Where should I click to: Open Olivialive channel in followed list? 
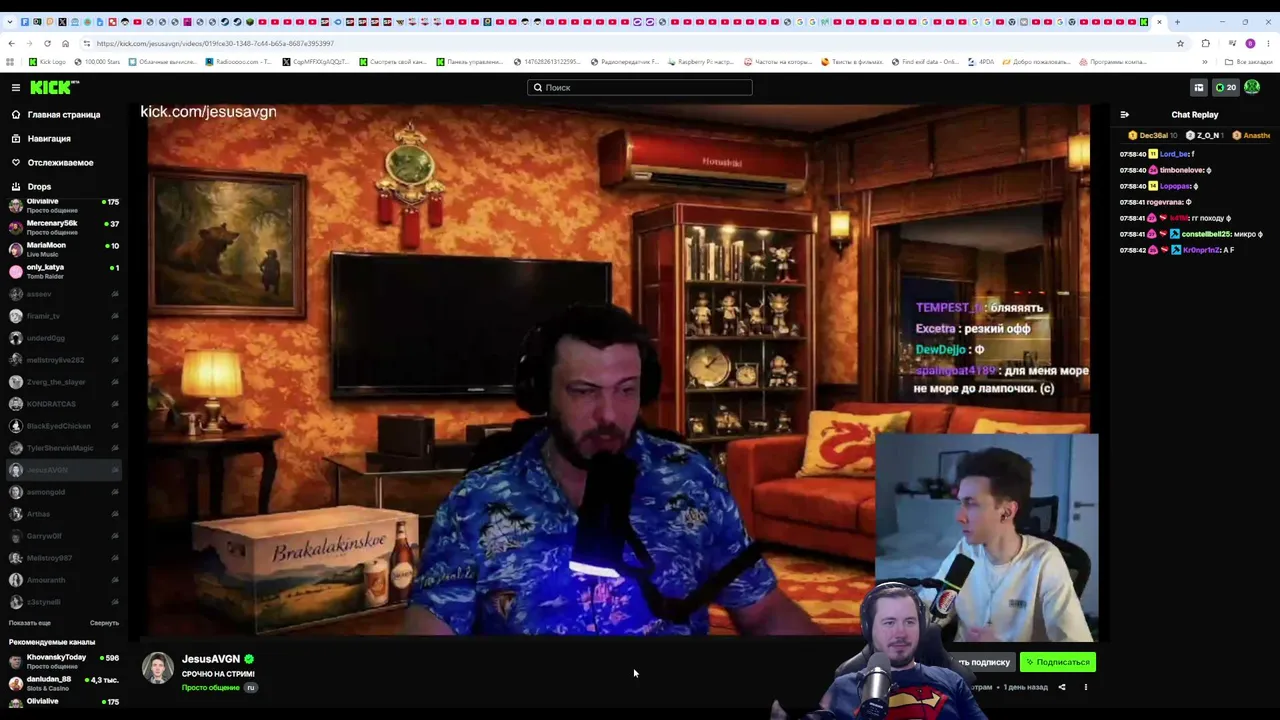[64, 206]
